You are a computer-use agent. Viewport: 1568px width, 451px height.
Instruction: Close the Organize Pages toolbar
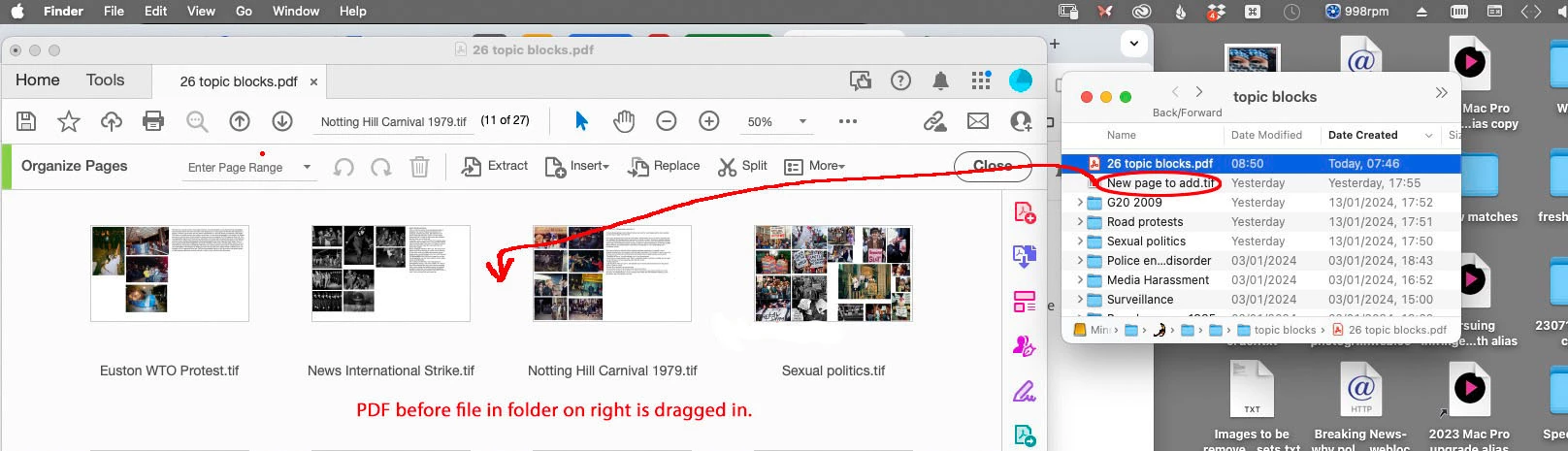(x=992, y=166)
